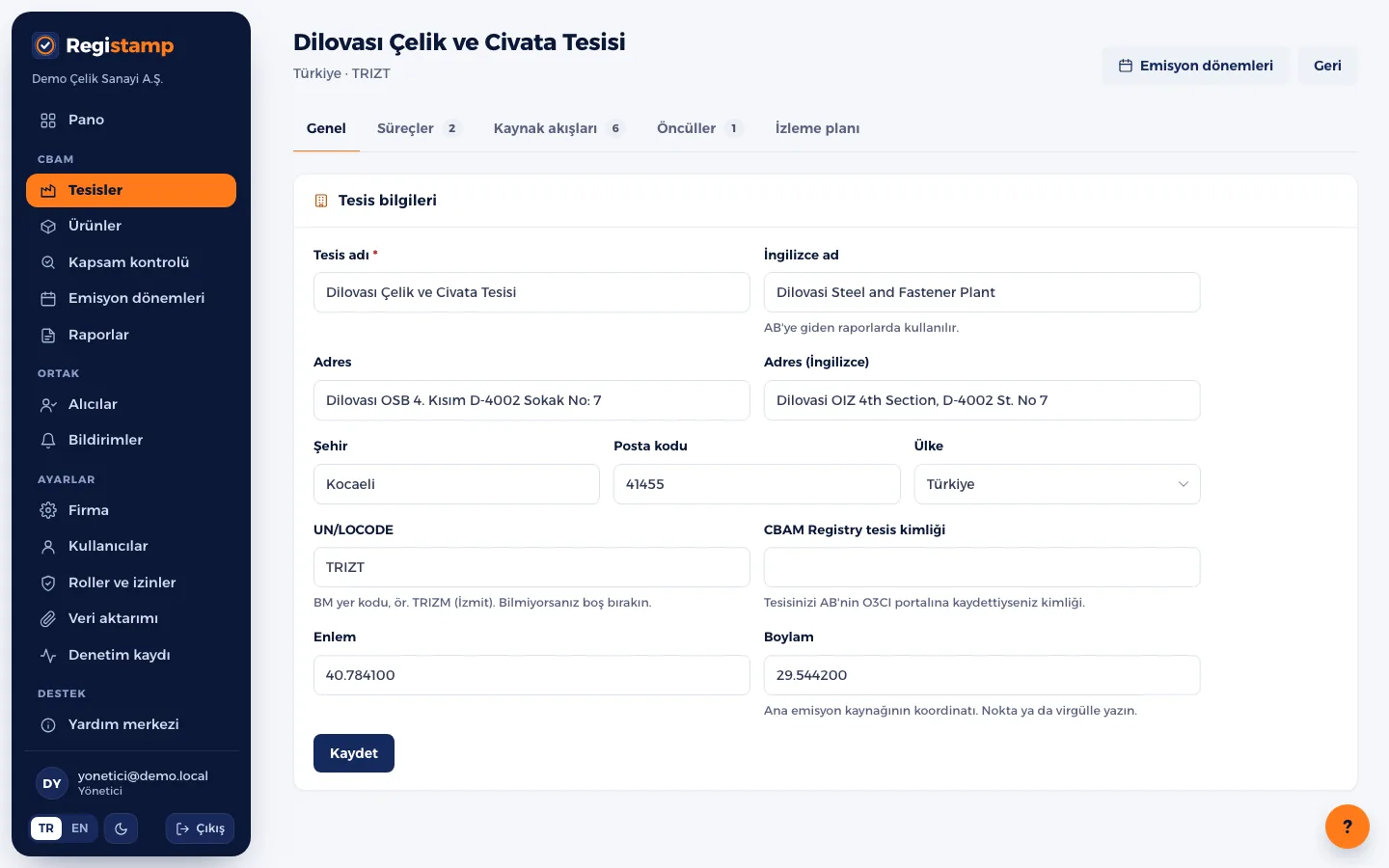
Task: Focus the Boylam longitude field
Action: point(982,675)
